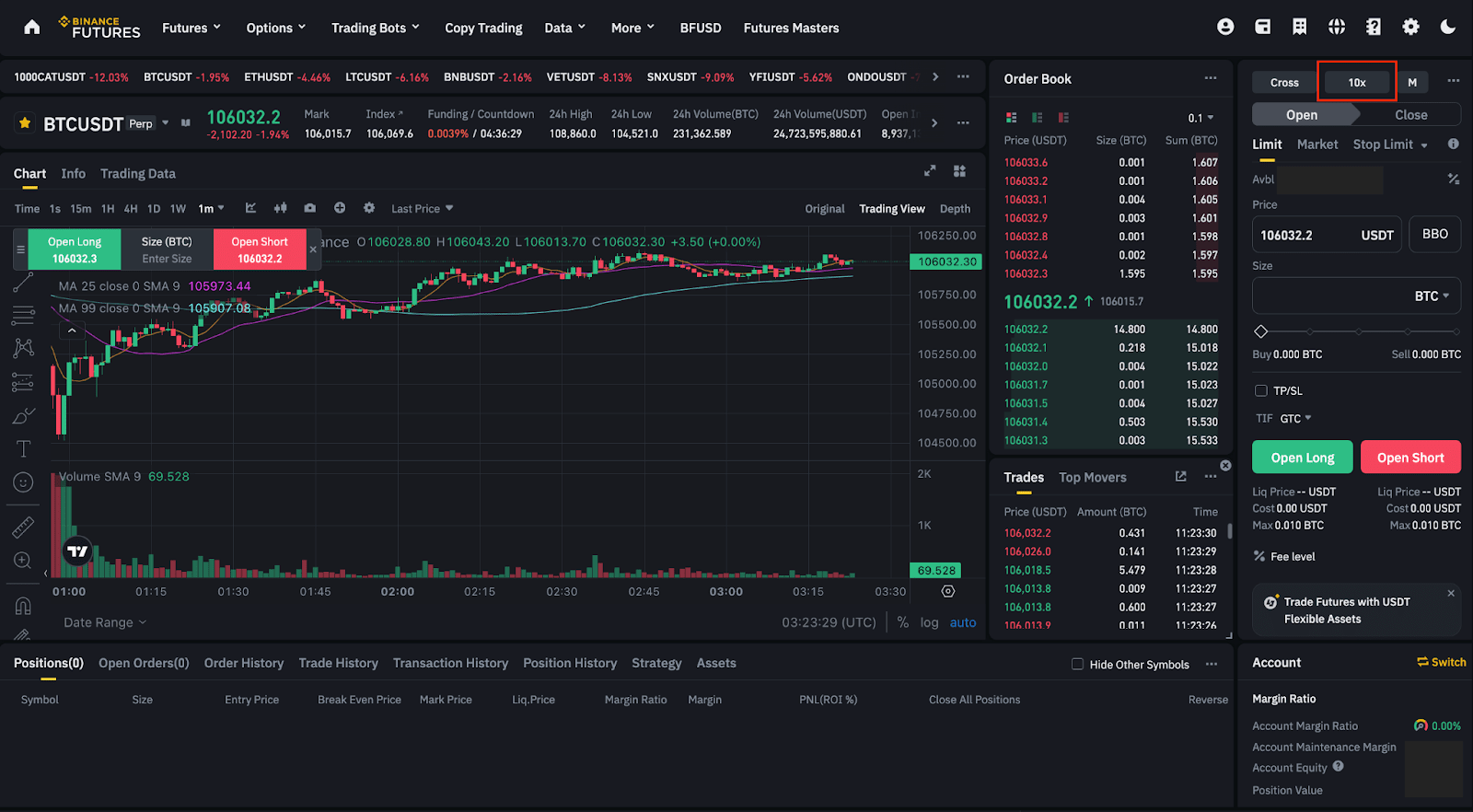Check Hide Other Symbols option
This screenshot has width=1473, height=812.
(x=1077, y=664)
